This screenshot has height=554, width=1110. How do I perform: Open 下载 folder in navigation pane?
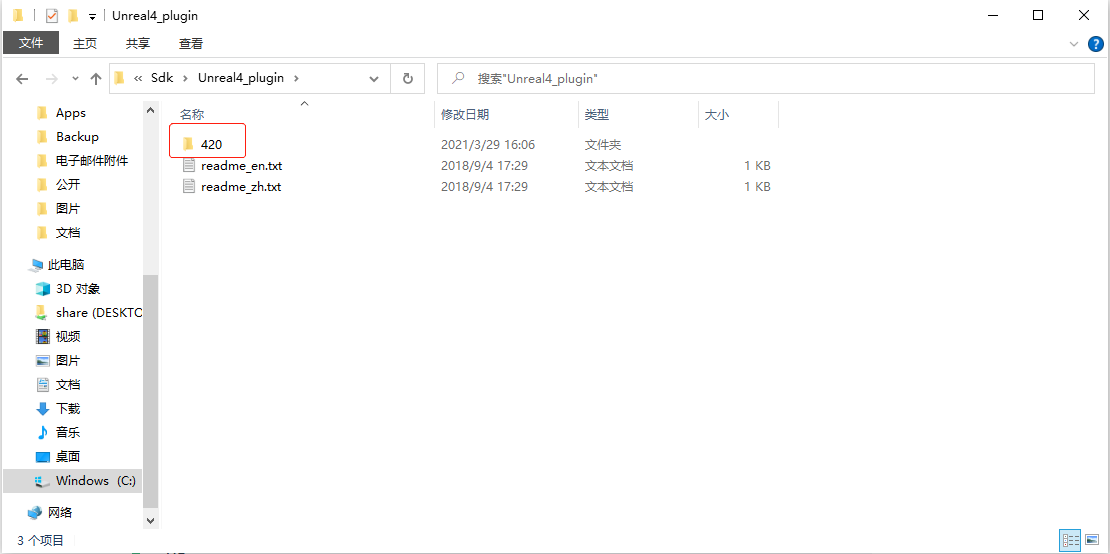[x=68, y=409]
